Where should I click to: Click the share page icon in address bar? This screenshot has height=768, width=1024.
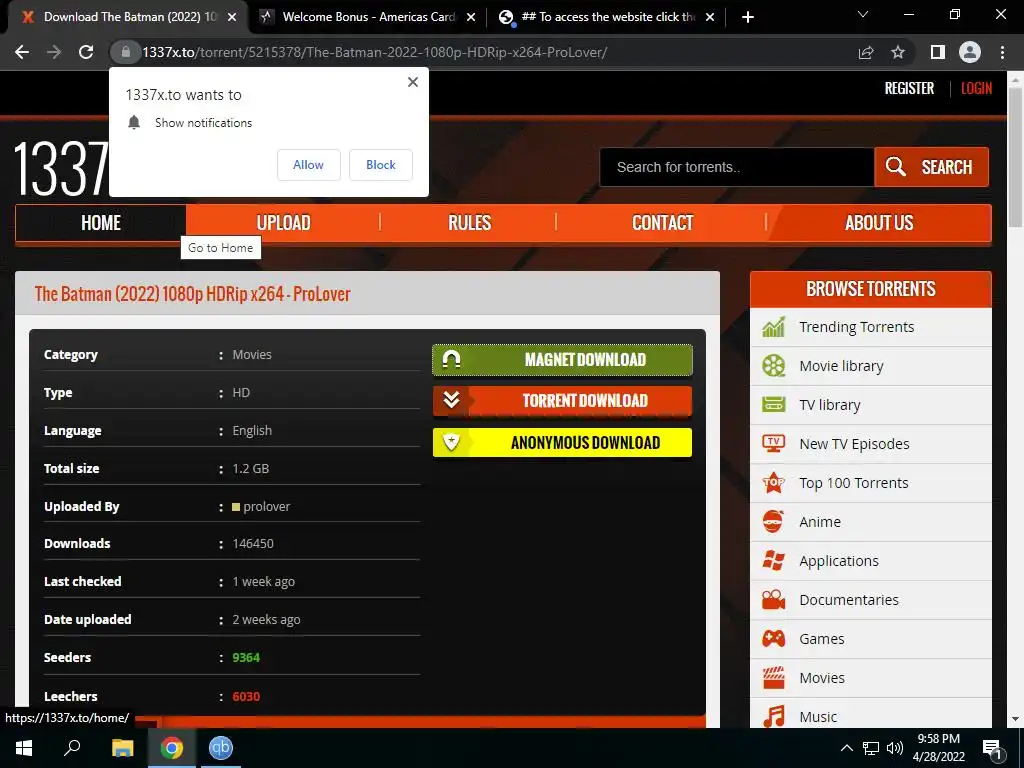[x=866, y=52]
